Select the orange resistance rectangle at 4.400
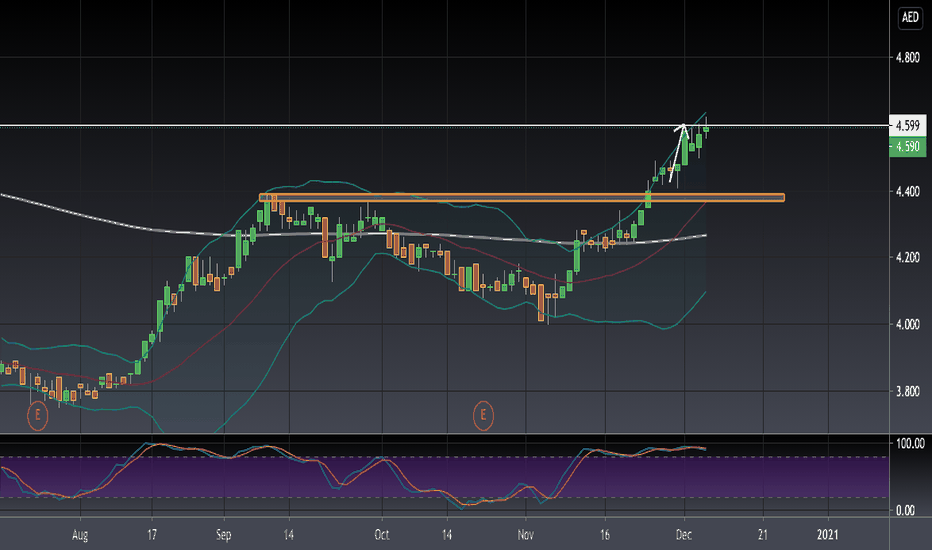The height and width of the screenshot is (550, 932). pos(522,197)
